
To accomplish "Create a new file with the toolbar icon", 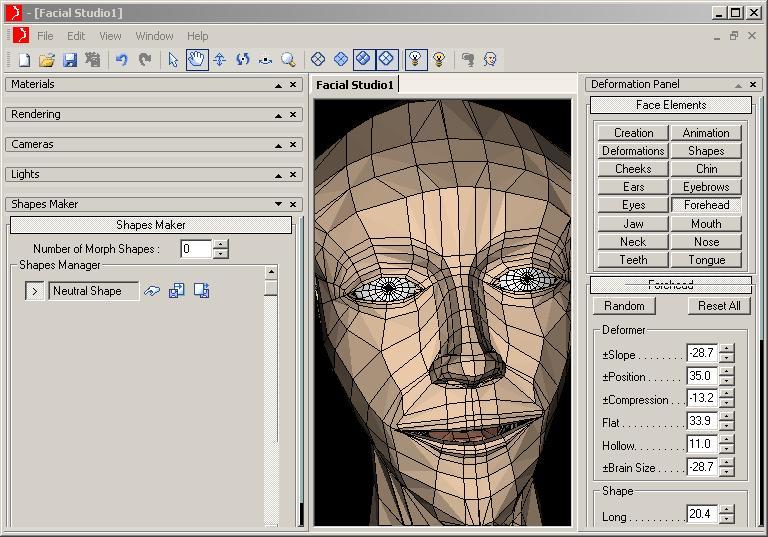I will (x=24, y=60).
